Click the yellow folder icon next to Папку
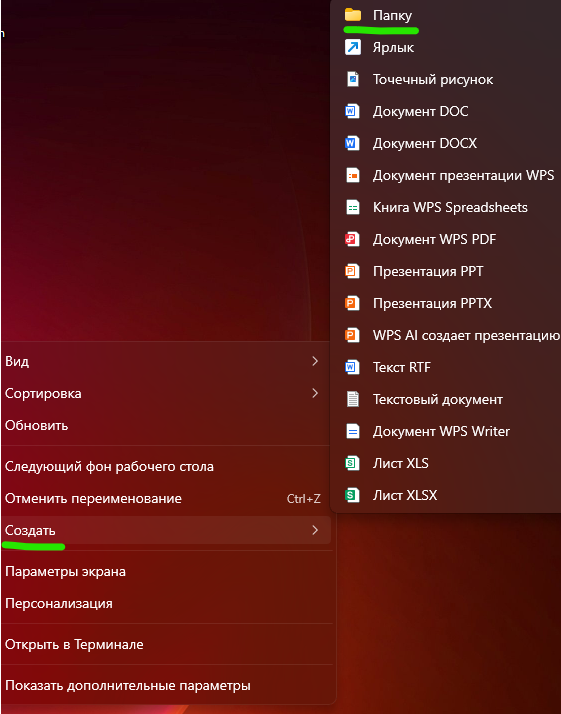 coord(352,15)
